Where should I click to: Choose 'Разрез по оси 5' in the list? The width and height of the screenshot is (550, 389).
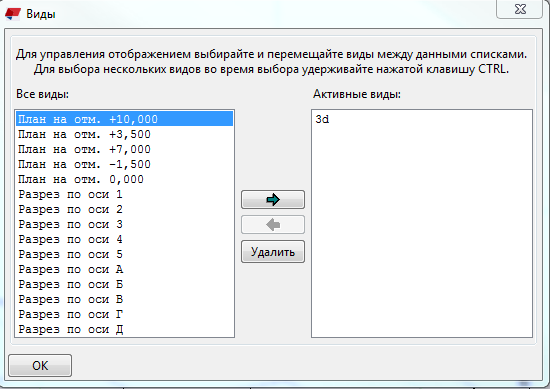point(125,254)
